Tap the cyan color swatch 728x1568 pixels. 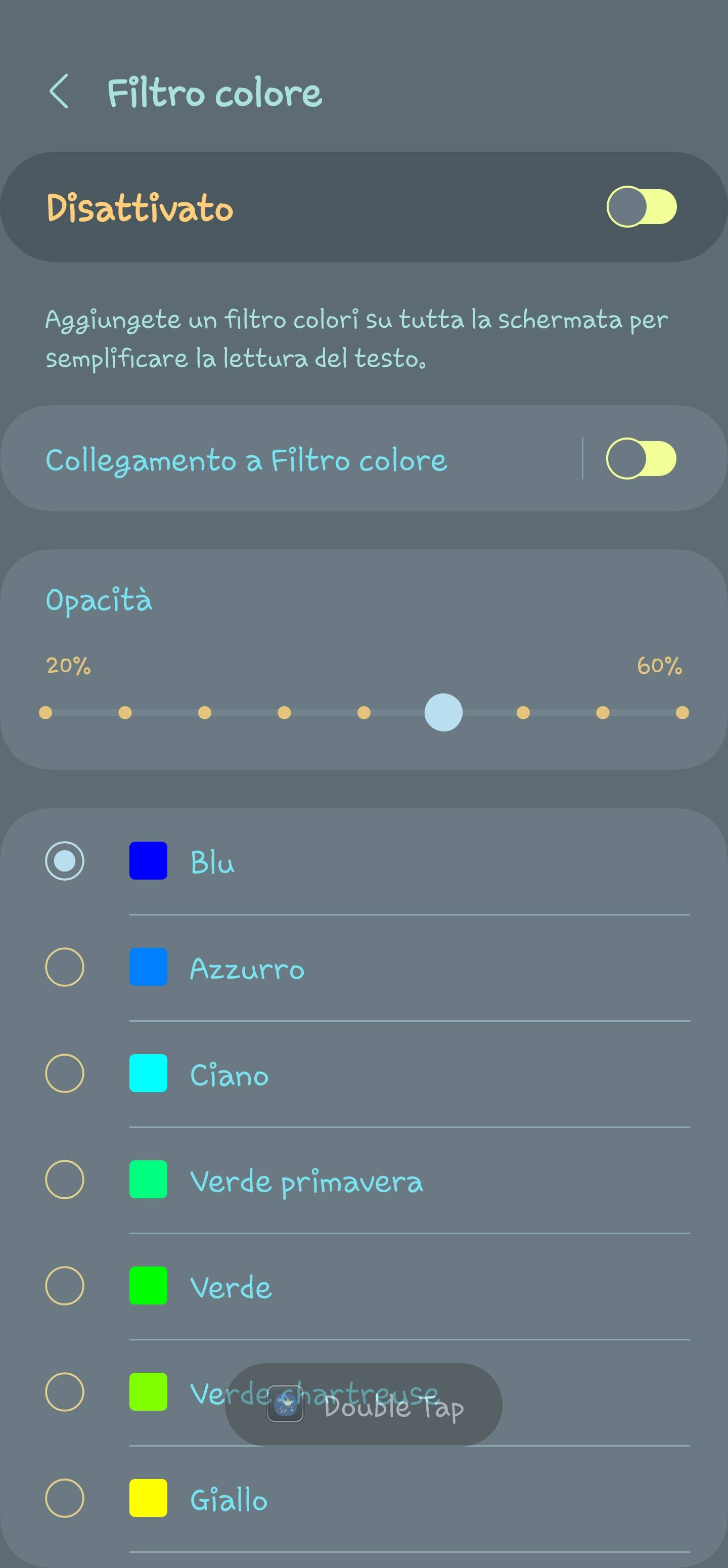coord(149,1073)
